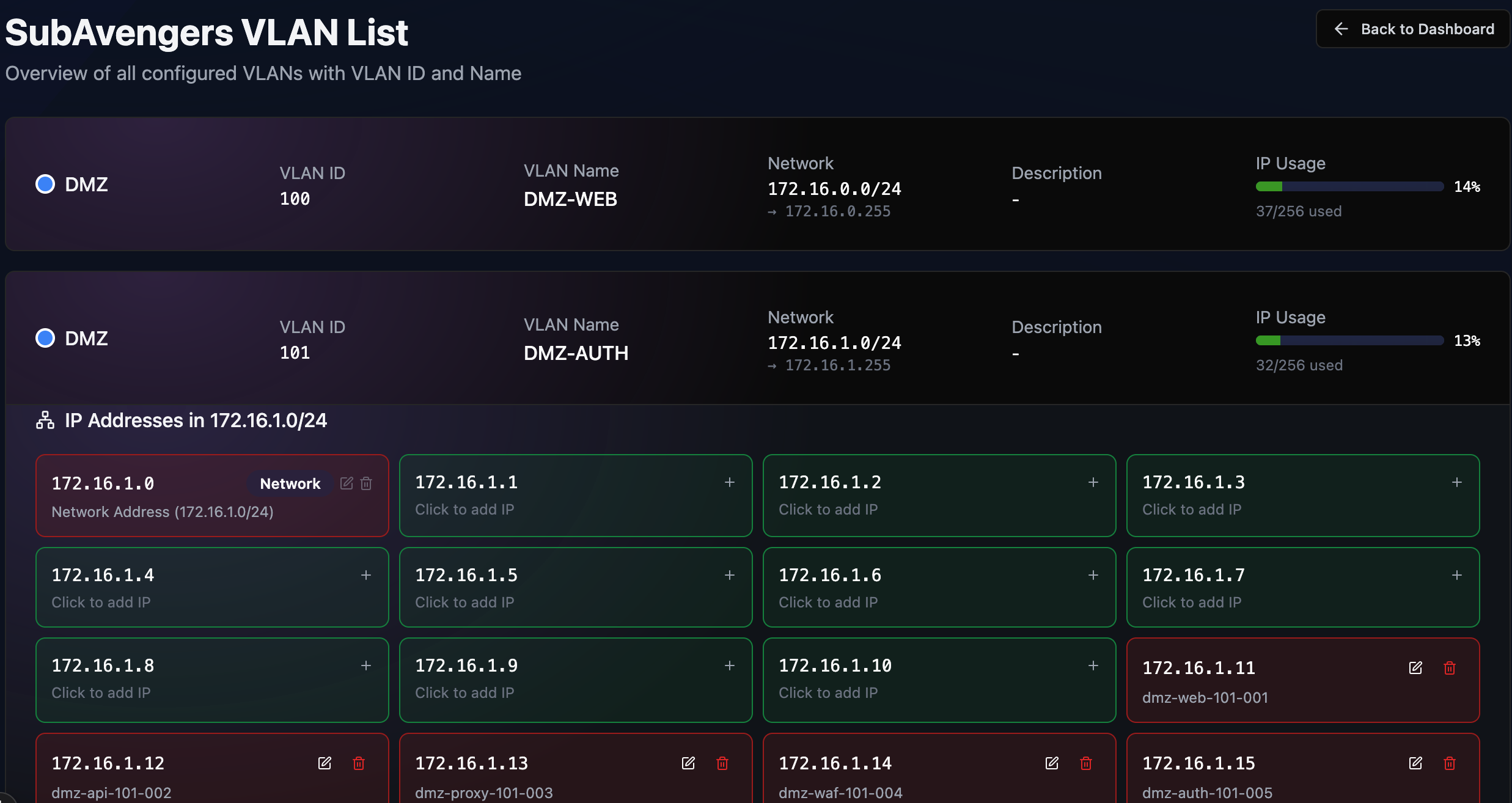
Task: Go back to the Dashboard
Action: [1414, 29]
